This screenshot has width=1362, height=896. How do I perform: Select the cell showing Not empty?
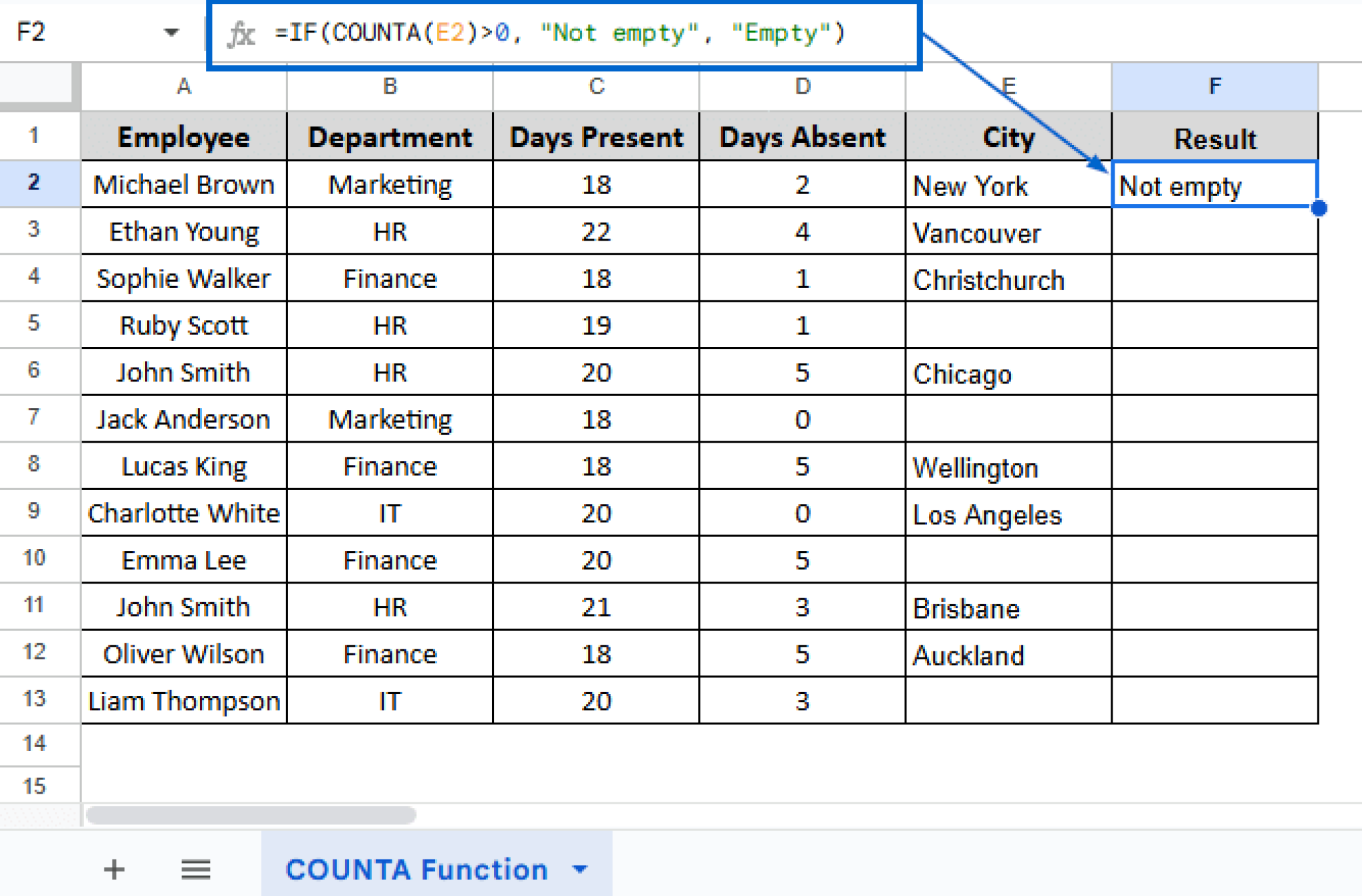(1214, 186)
